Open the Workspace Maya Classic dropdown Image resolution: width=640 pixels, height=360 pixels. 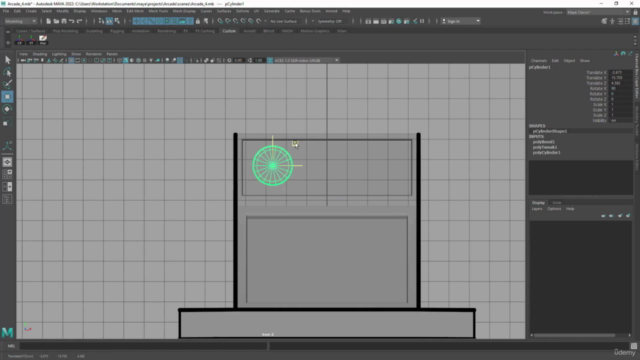pos(598,12)
